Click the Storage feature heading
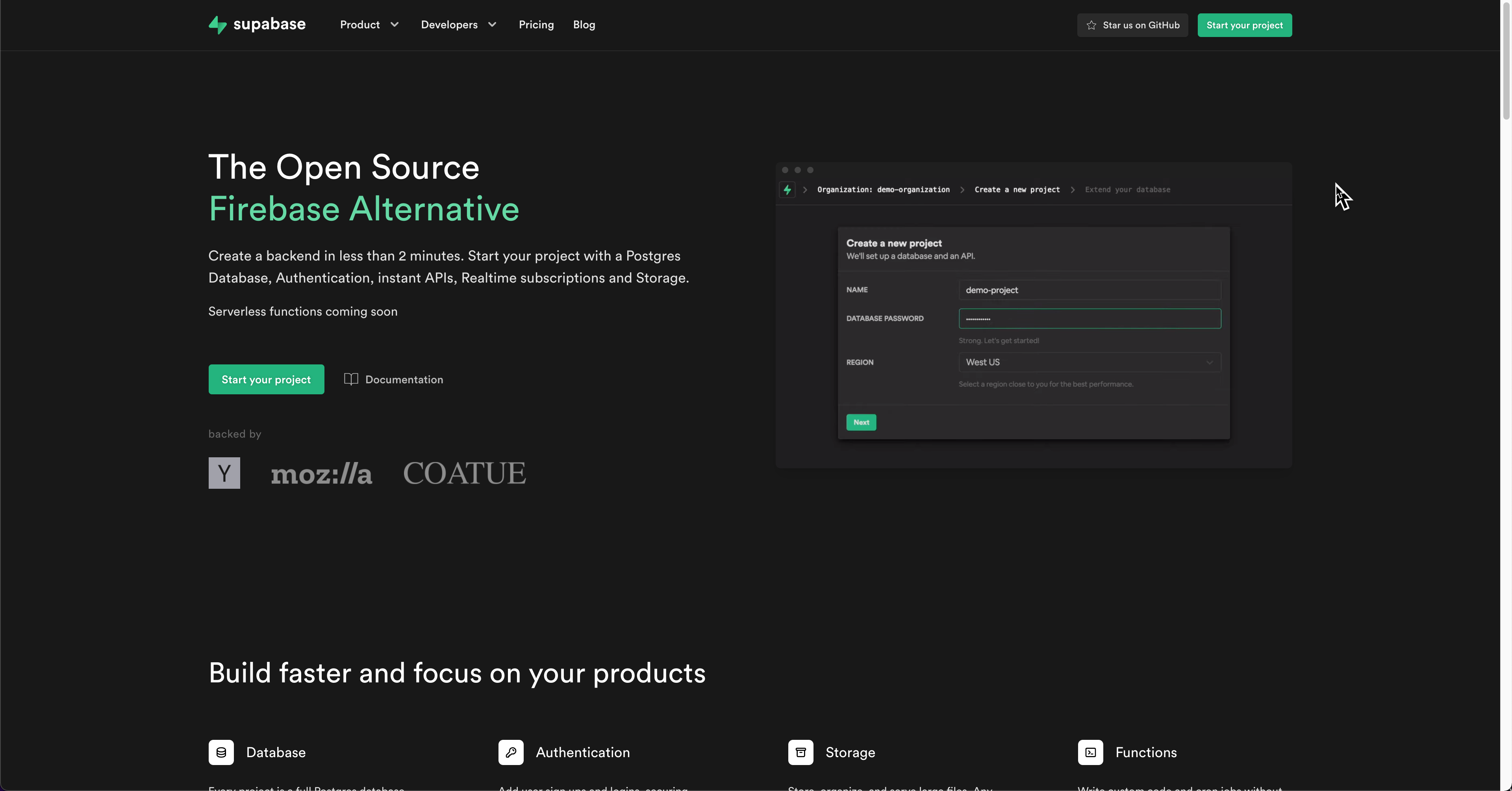Image resolution: width=1512 pixels, height=791 pixels. tap(850, 752)
